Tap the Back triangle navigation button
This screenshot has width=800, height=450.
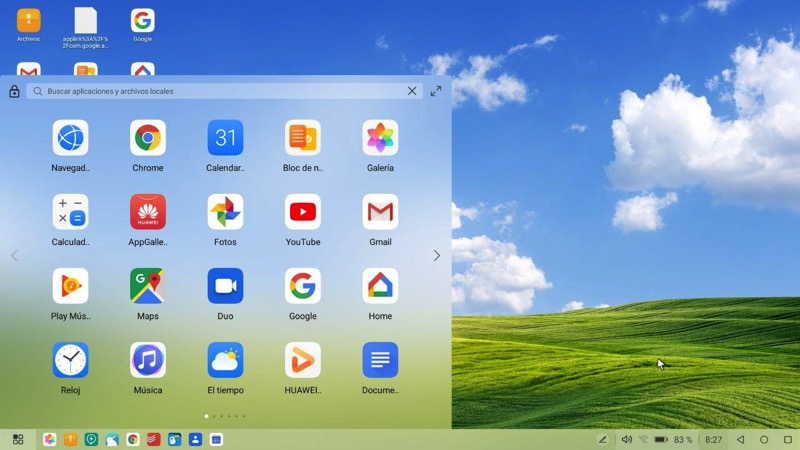tap(740, 439)
